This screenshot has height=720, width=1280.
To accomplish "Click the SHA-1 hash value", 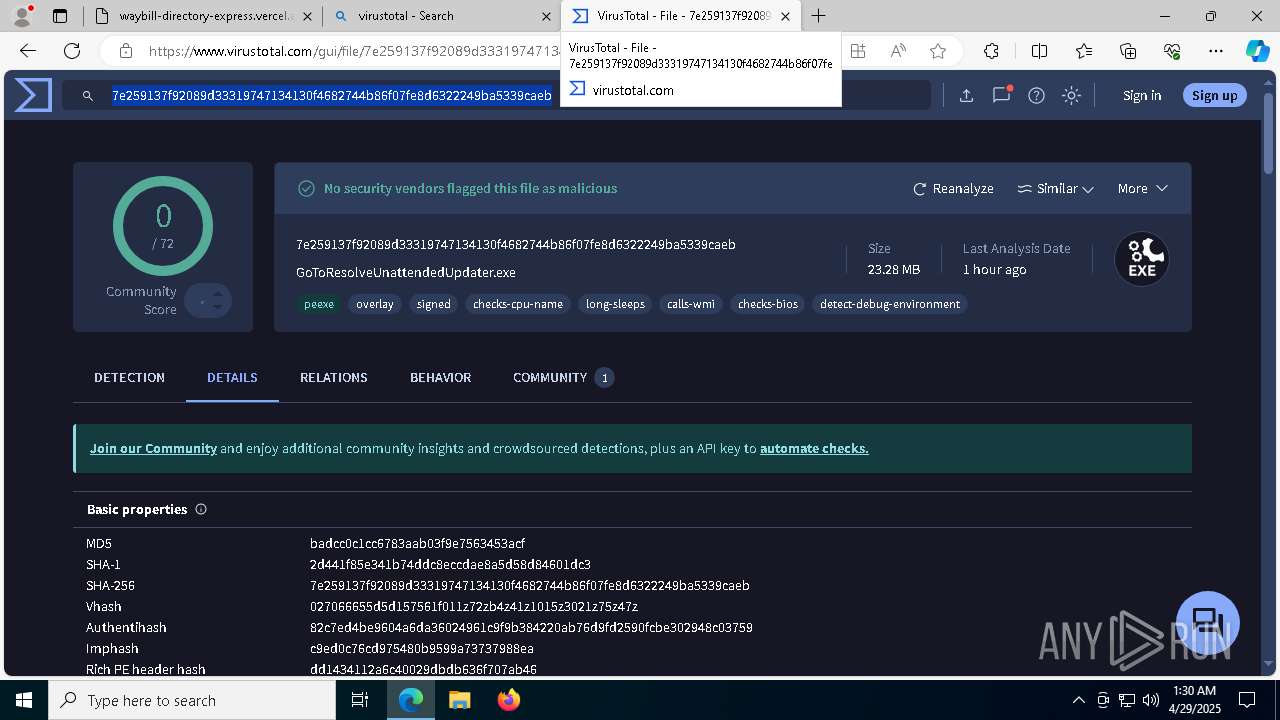I will coord(450,565).
